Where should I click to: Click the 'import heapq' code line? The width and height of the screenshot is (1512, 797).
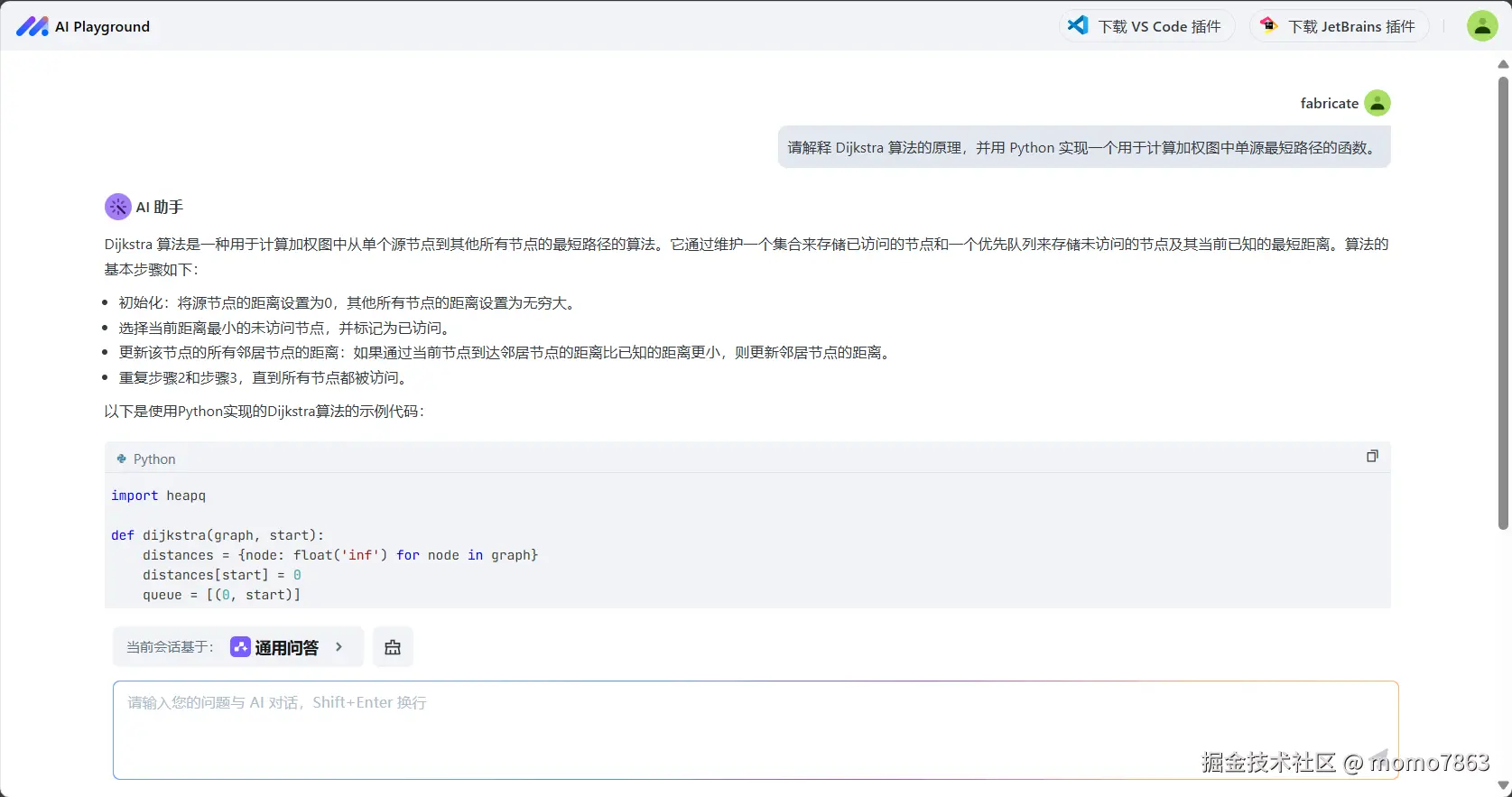tap(158, 496)
